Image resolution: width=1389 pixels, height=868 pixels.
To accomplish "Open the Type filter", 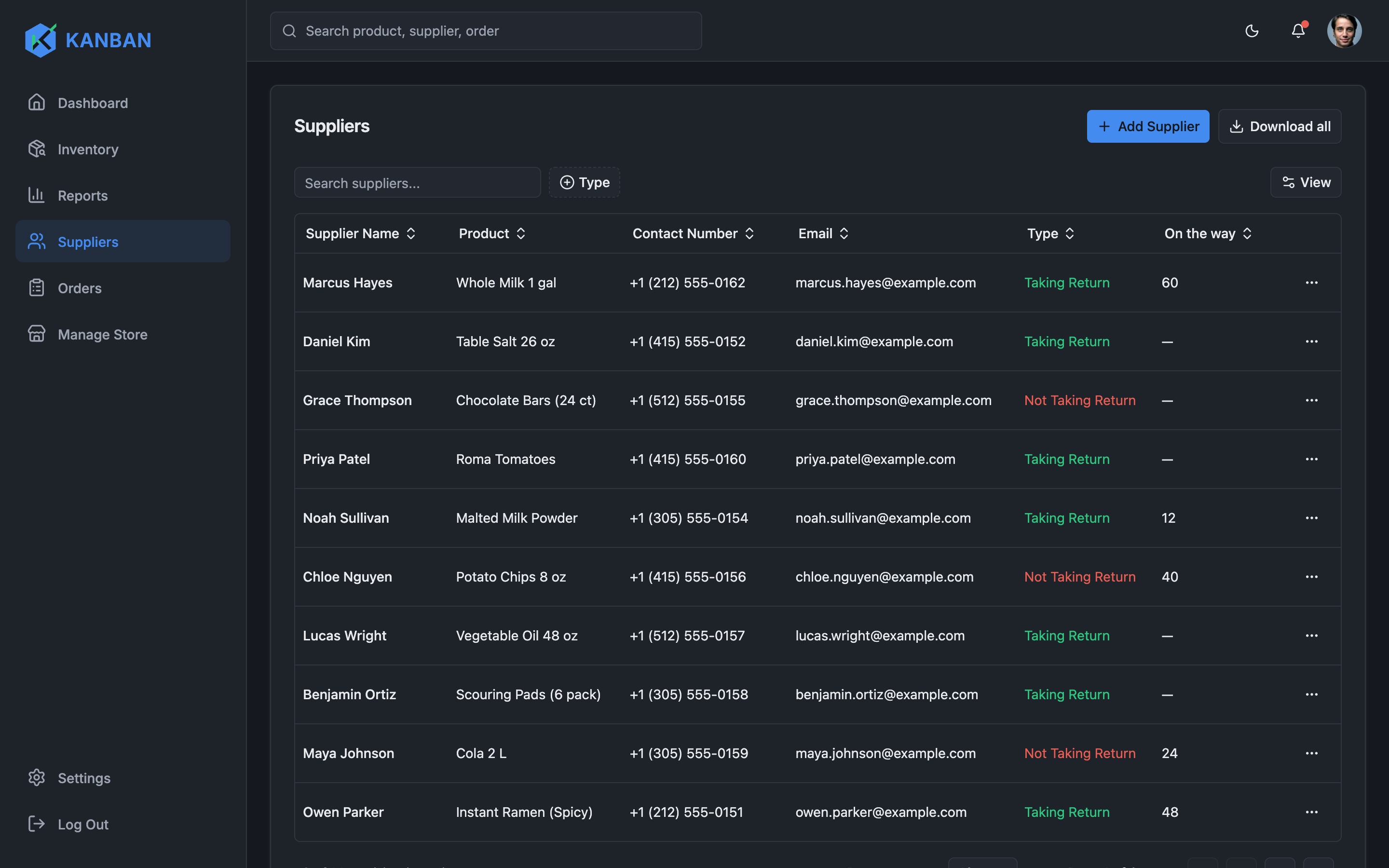I will tap(585, 183).
